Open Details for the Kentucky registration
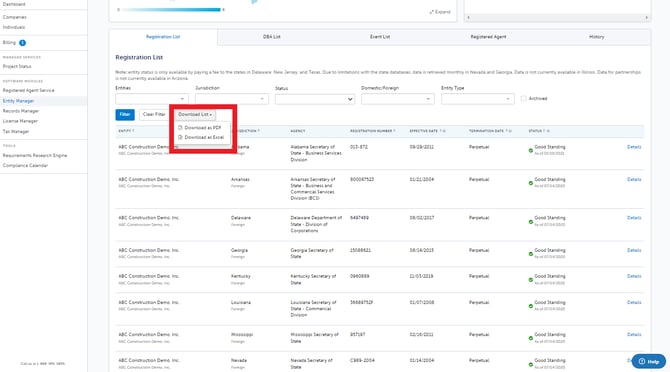This screenshot has height=372, width=670. pos(634,276)
